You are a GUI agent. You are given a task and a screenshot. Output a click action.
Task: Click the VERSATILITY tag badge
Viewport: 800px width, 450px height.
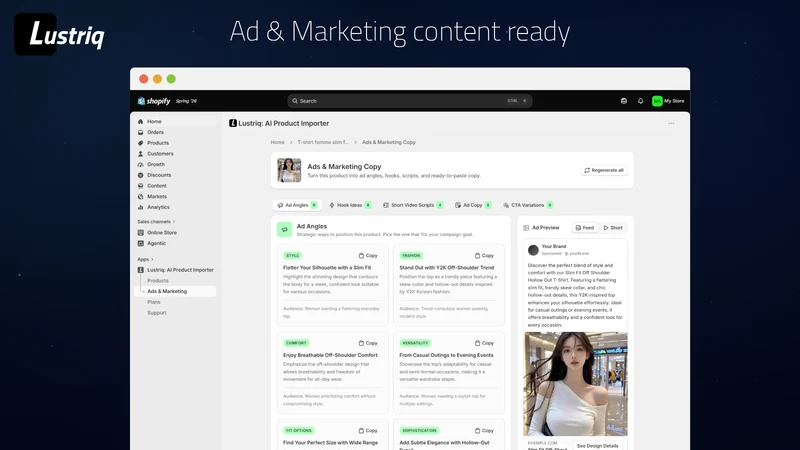click(415, 343)
